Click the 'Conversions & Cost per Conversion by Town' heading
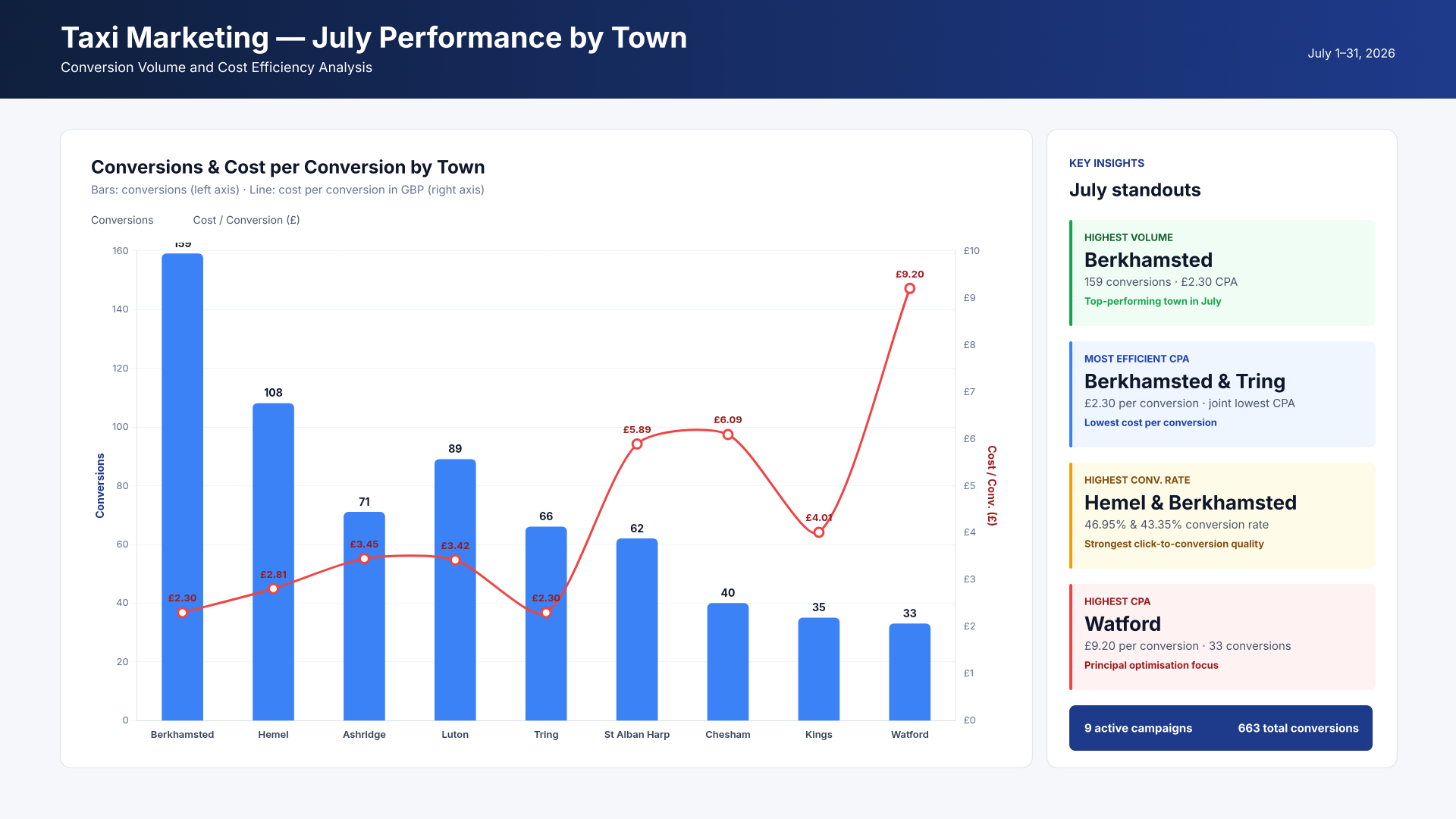Image resolution: width=1456 pixels, height=819 pixels. (288, 167)
